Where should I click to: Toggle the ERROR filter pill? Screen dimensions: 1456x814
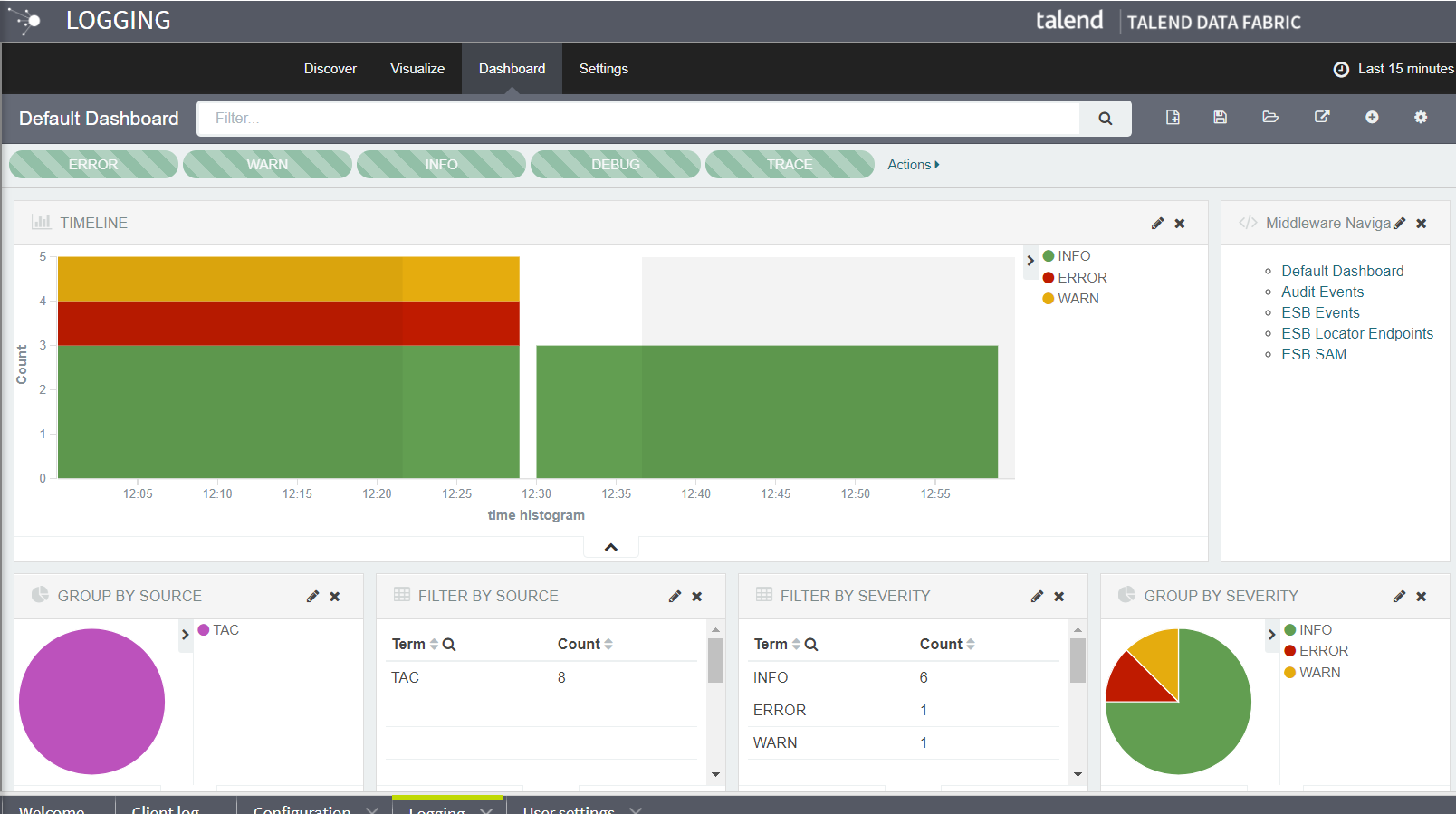(x=93, y=165)
